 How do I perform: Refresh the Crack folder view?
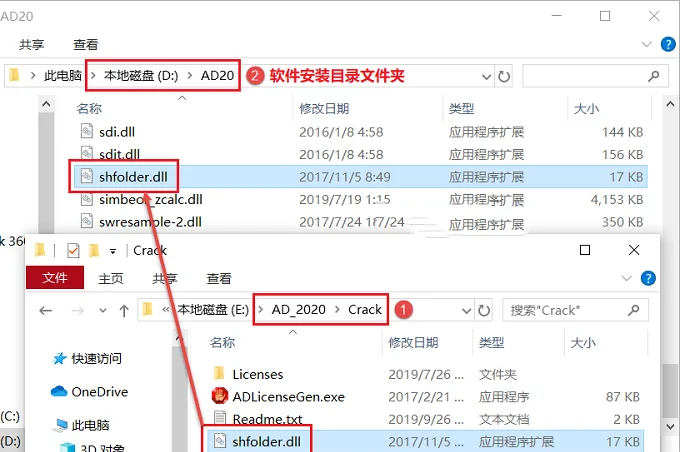(484, 311)
